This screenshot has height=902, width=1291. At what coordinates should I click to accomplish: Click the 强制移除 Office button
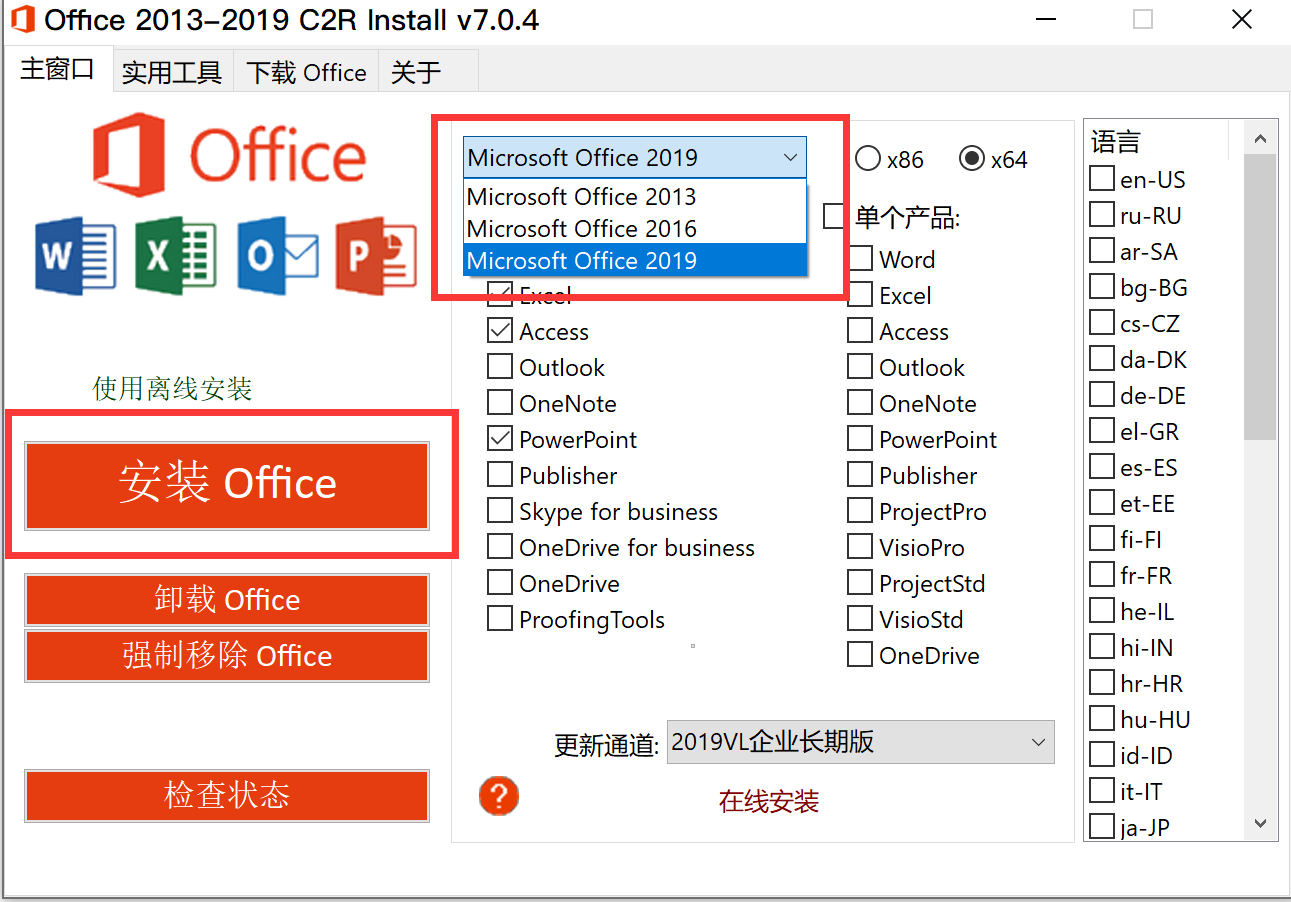pyautogui.click(x=227, y=656)
